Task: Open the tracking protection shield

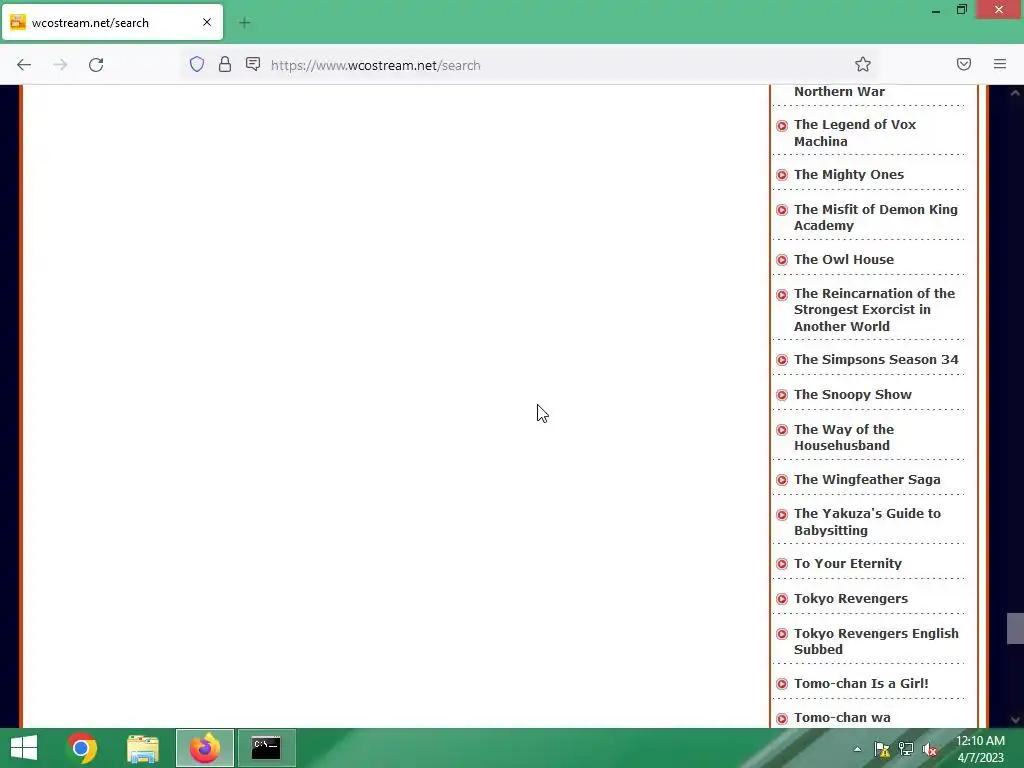Action: click(x=197, y=64)
